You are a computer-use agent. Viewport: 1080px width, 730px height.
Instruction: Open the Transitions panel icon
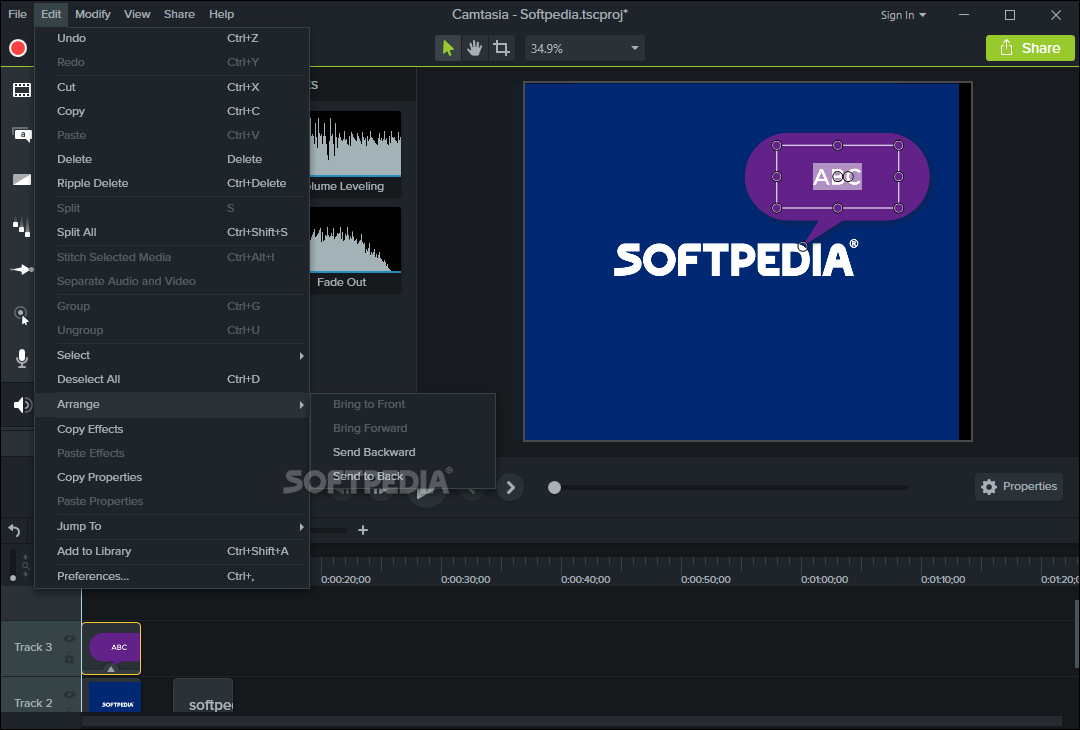coord(22,180)
